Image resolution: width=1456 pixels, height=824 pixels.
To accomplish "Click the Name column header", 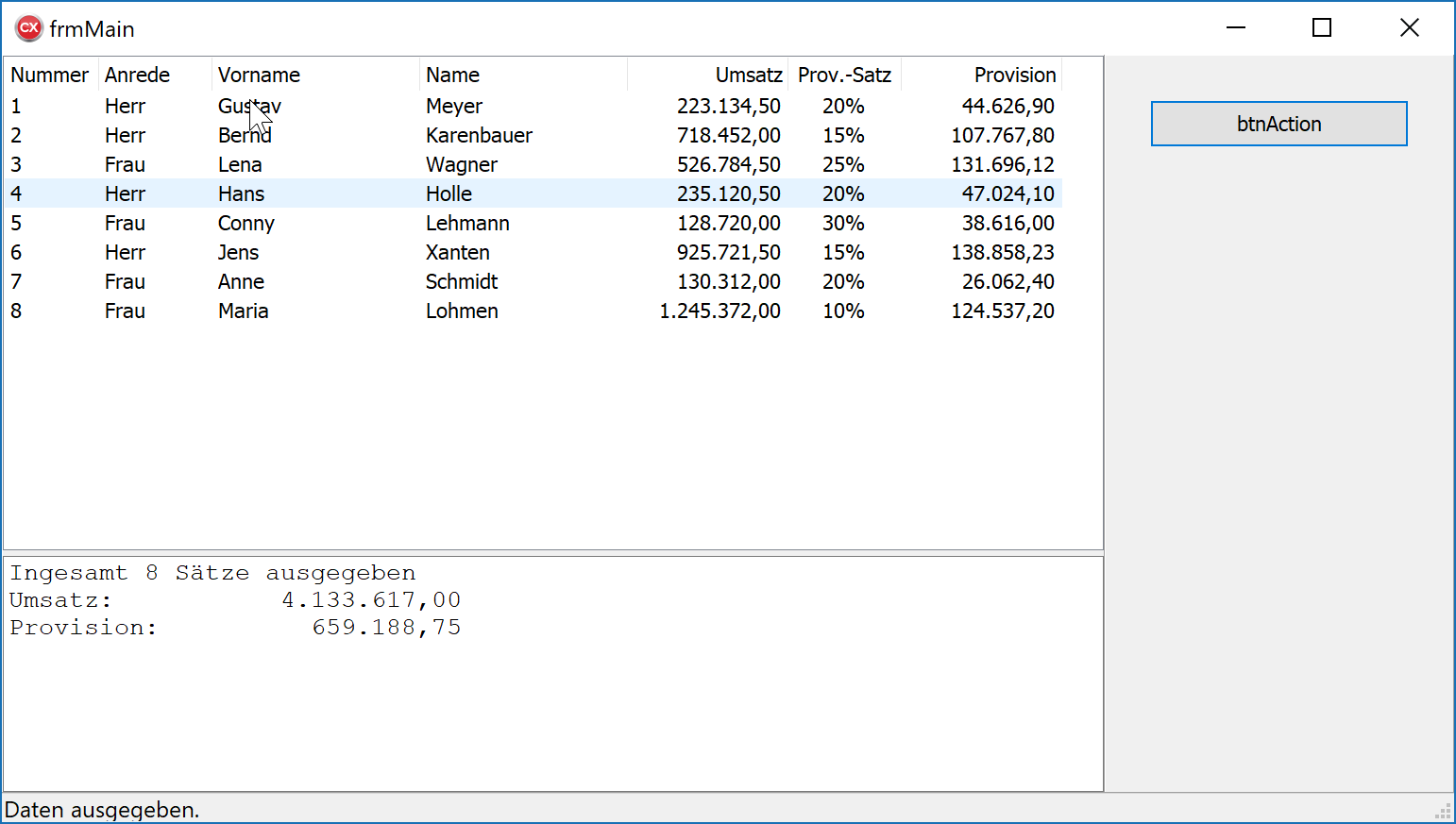I will point(453,75).
